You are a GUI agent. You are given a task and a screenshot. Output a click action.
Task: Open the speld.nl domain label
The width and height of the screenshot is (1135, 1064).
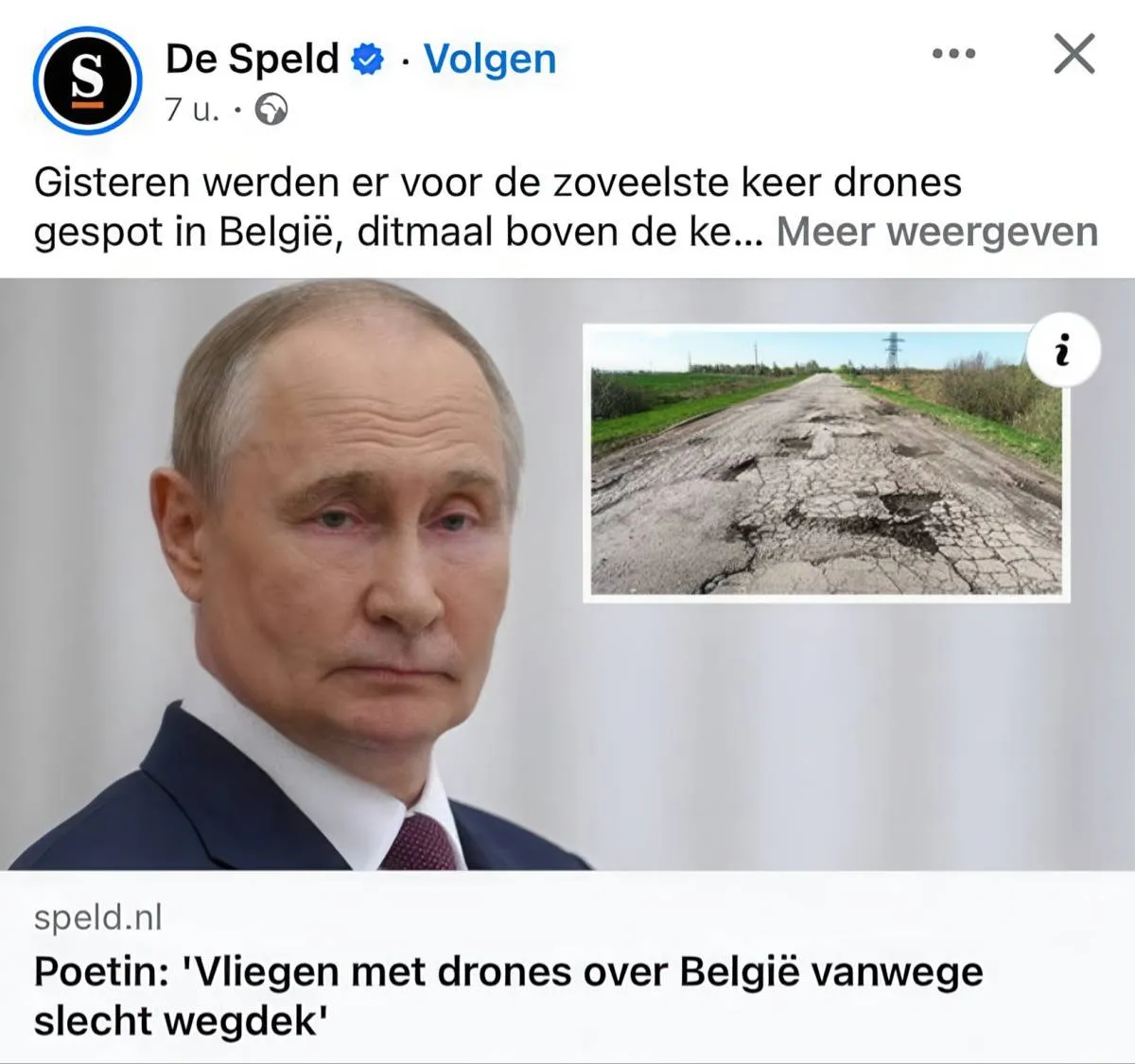point(98,917)
